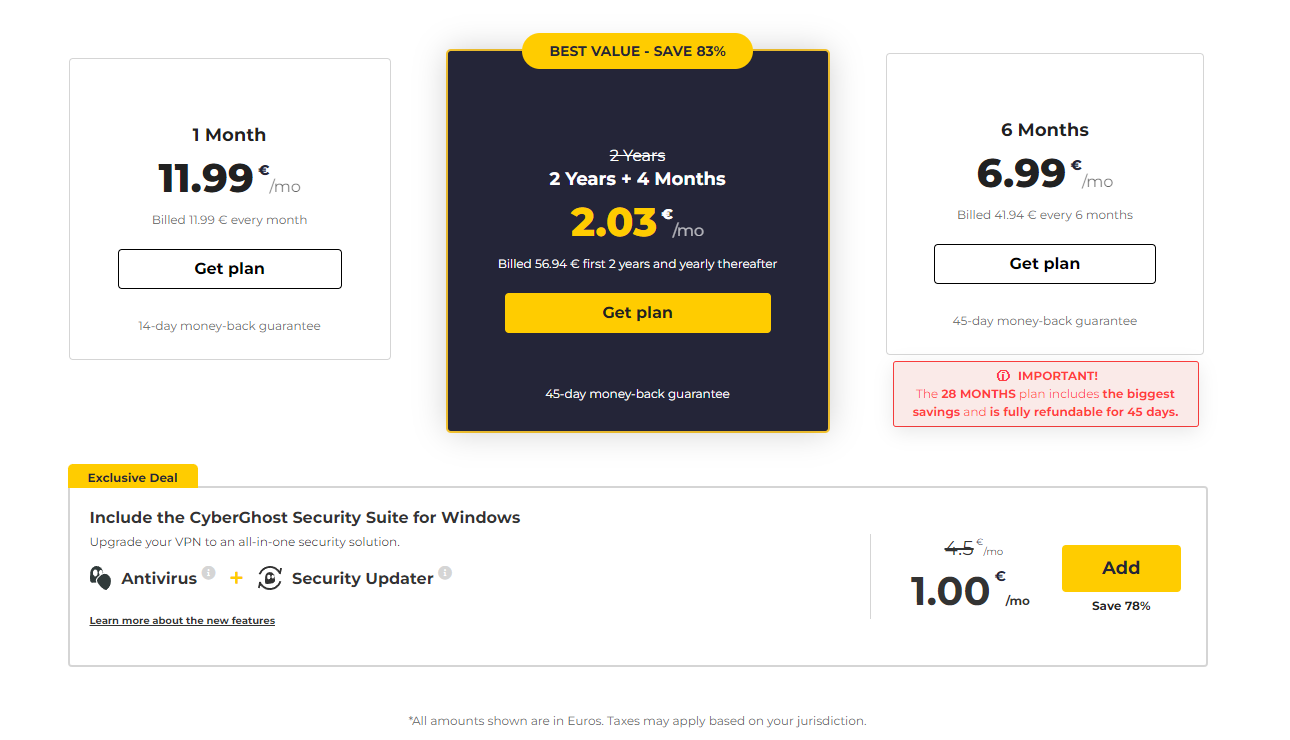Click the red Important 28 Months notice
Screen dimensions: 1290x740
(1045, 394)
